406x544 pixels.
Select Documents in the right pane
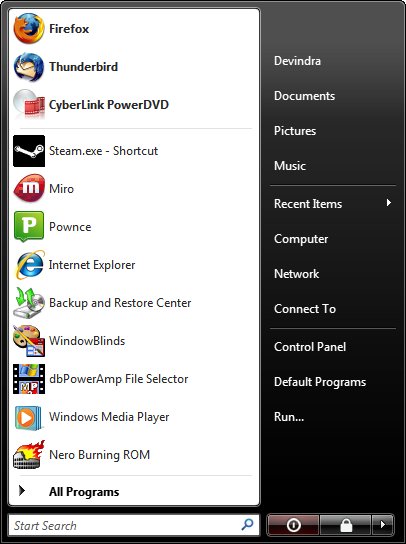click(x=304, y=96)
